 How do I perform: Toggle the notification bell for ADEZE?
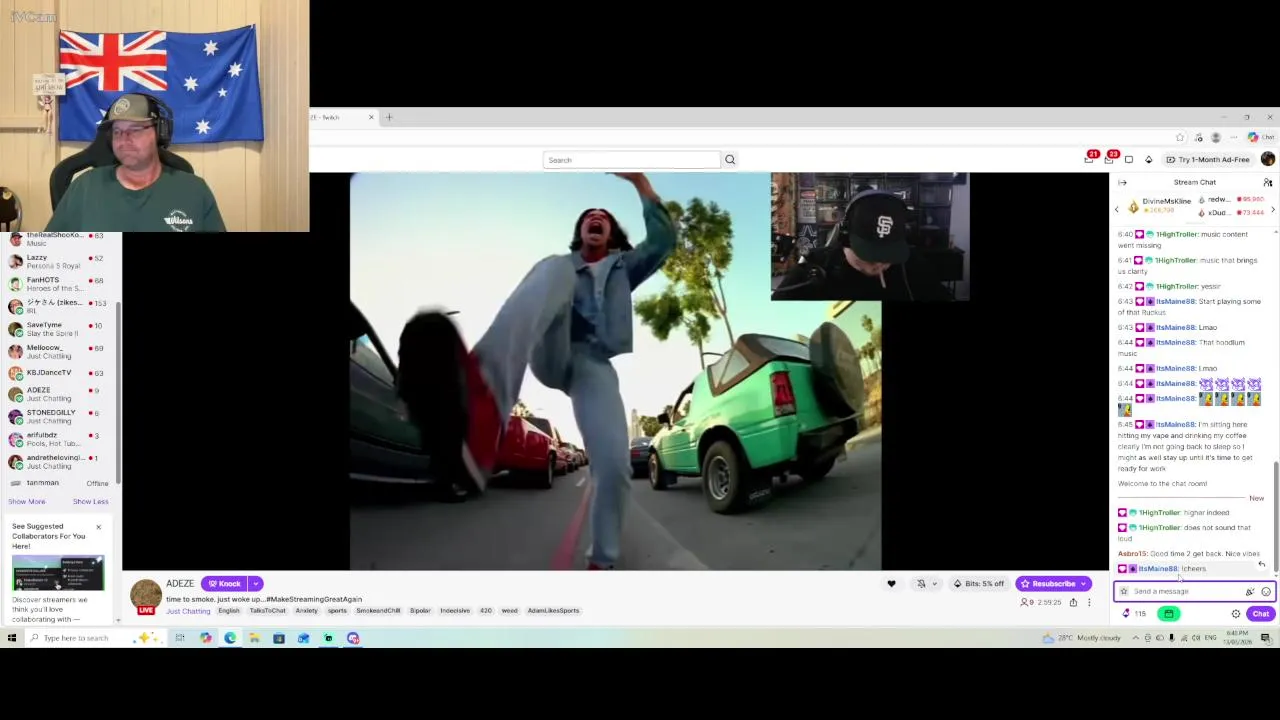pos(921,584)
